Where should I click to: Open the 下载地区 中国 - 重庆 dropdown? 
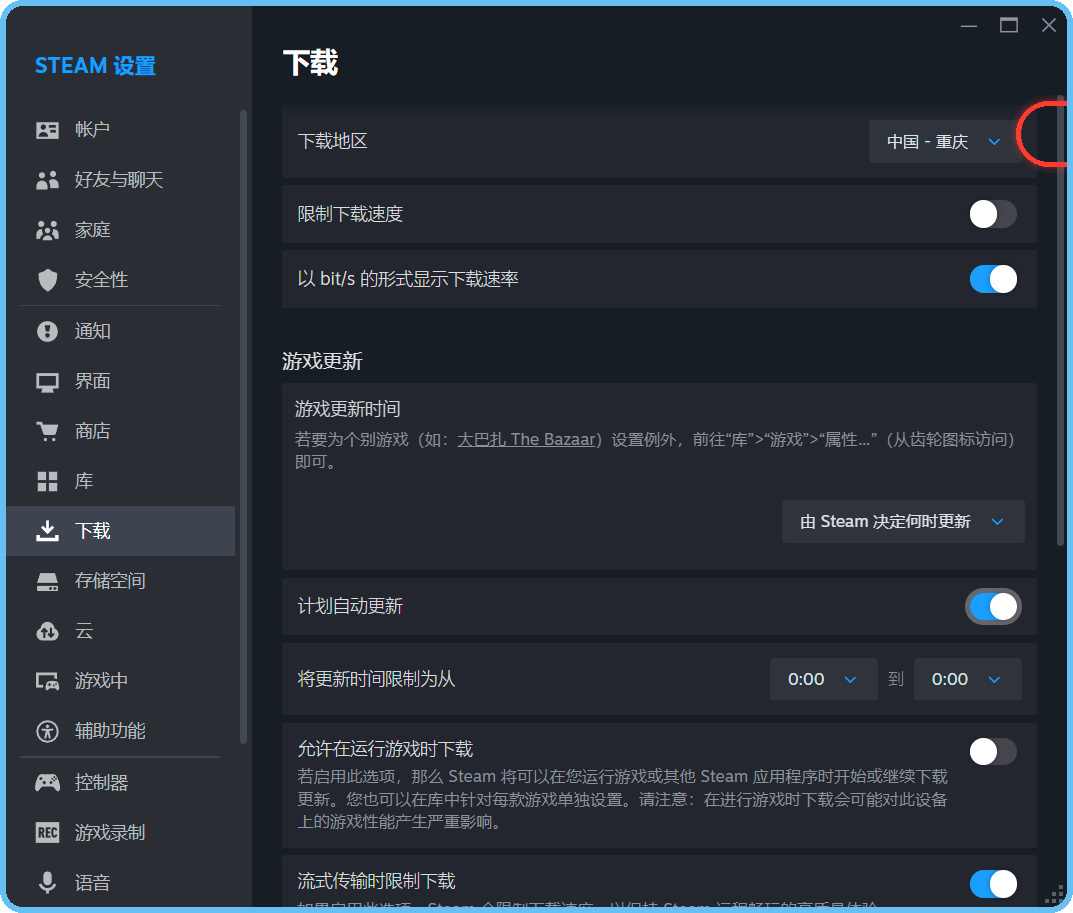(x=945, y=142)
